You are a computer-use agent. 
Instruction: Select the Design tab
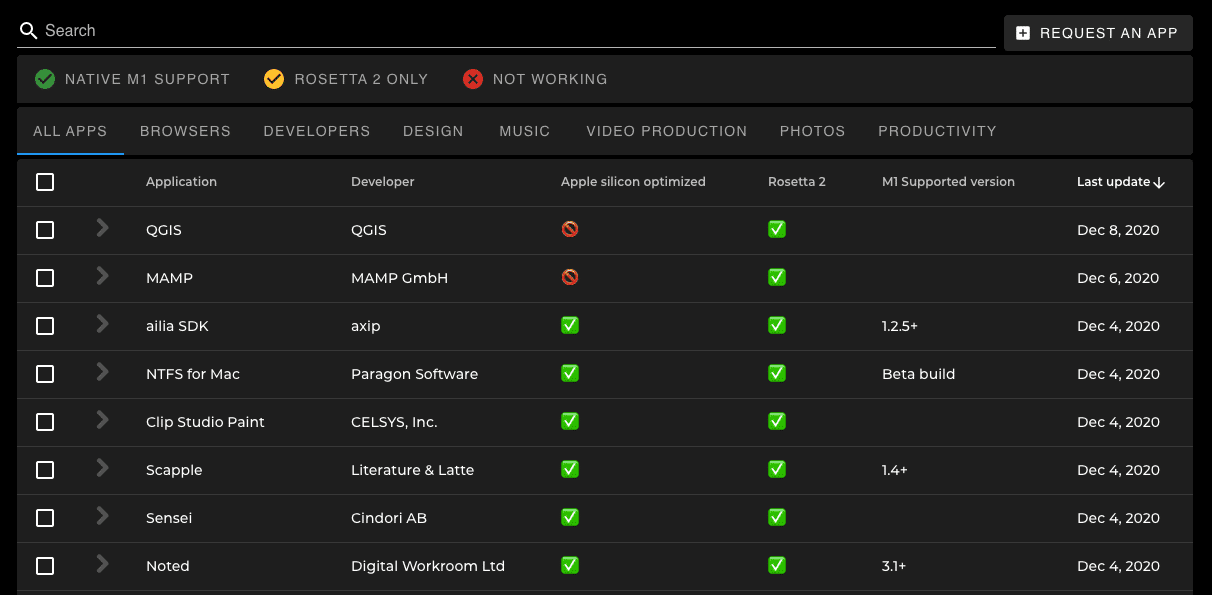tap(433, 131)
